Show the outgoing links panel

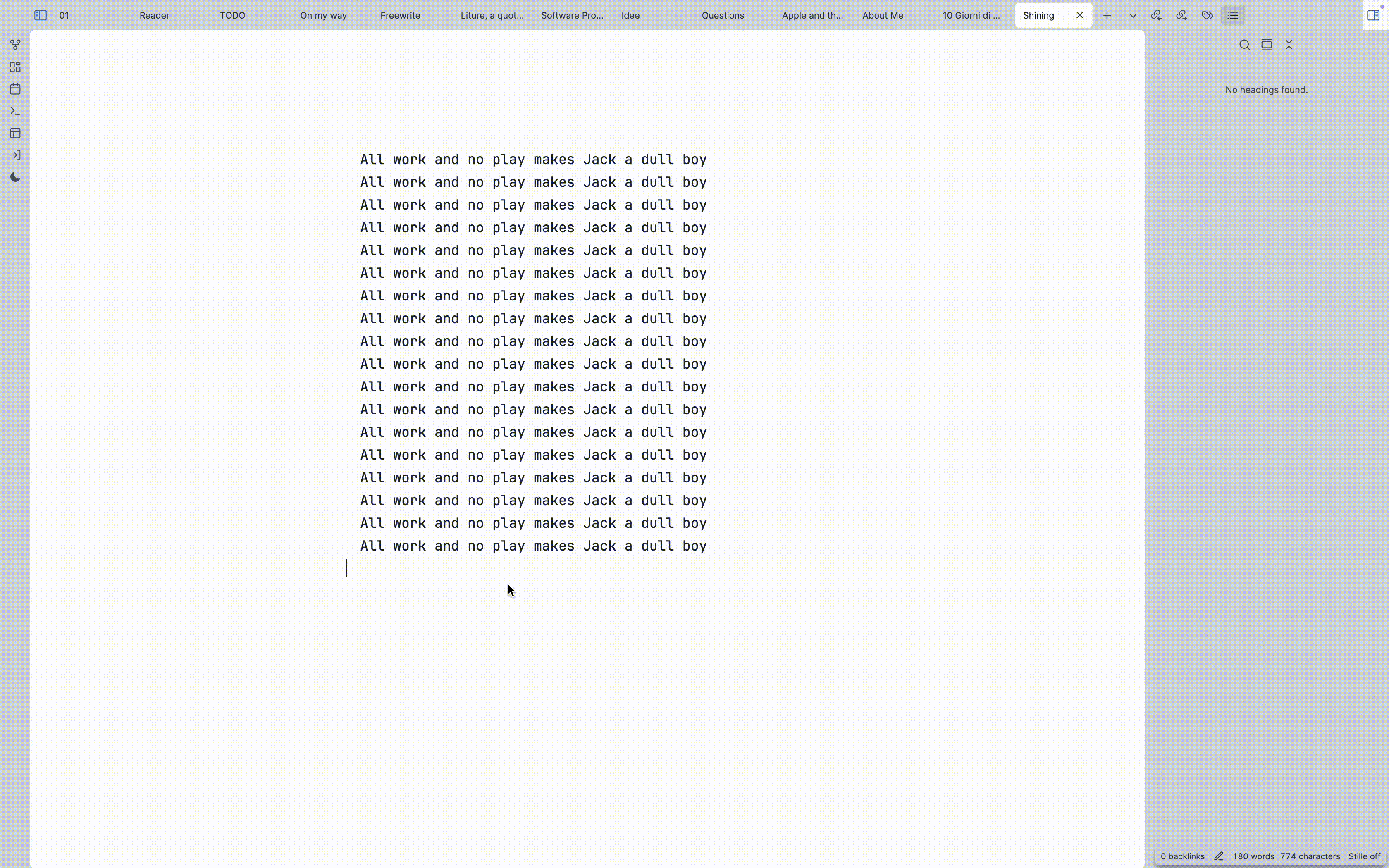click(1181, 16)
